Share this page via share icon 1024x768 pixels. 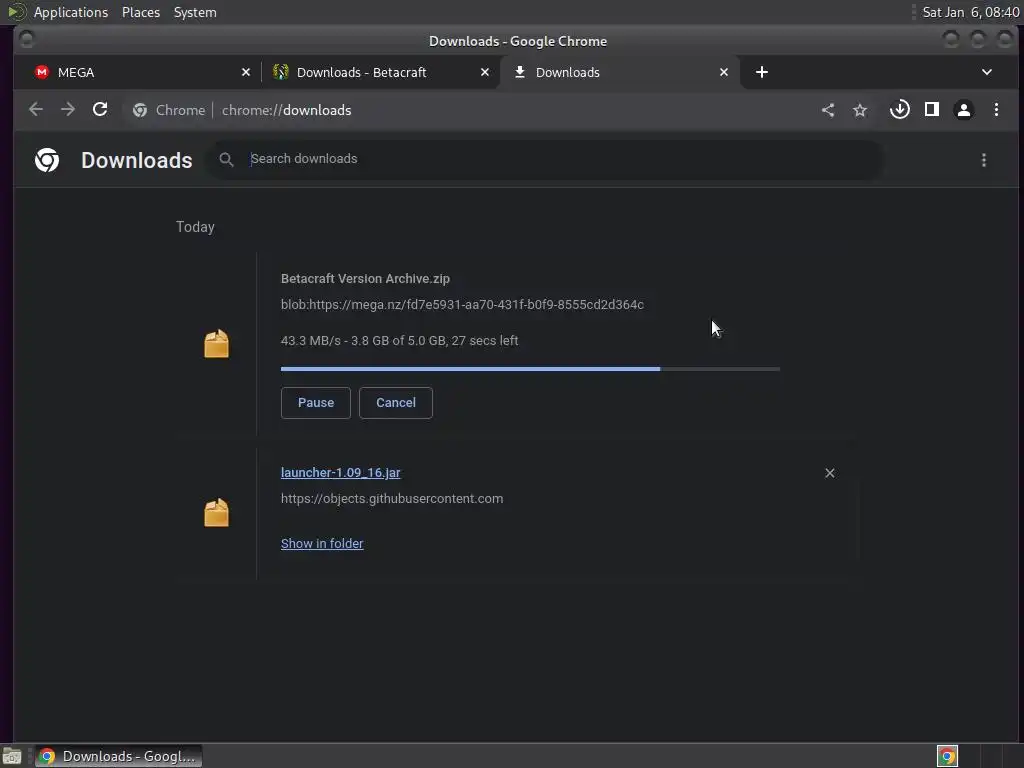click(x=827, y=110)
